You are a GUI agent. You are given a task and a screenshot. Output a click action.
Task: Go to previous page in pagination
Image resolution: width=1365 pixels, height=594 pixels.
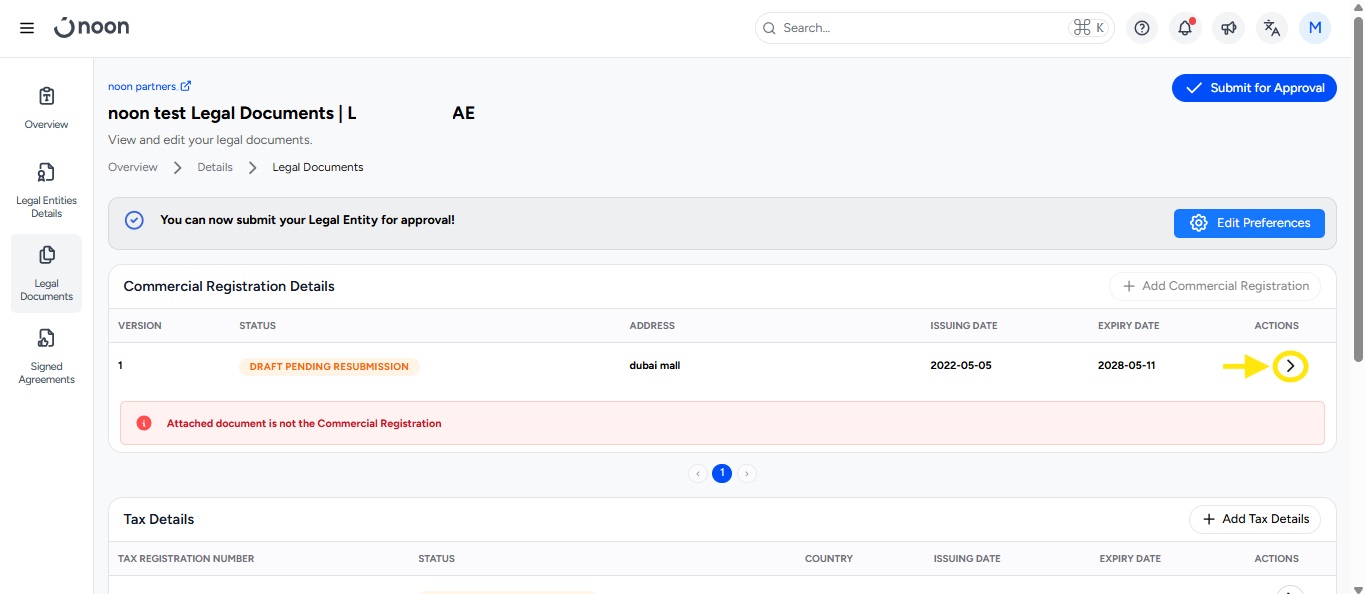pos(698,474)
